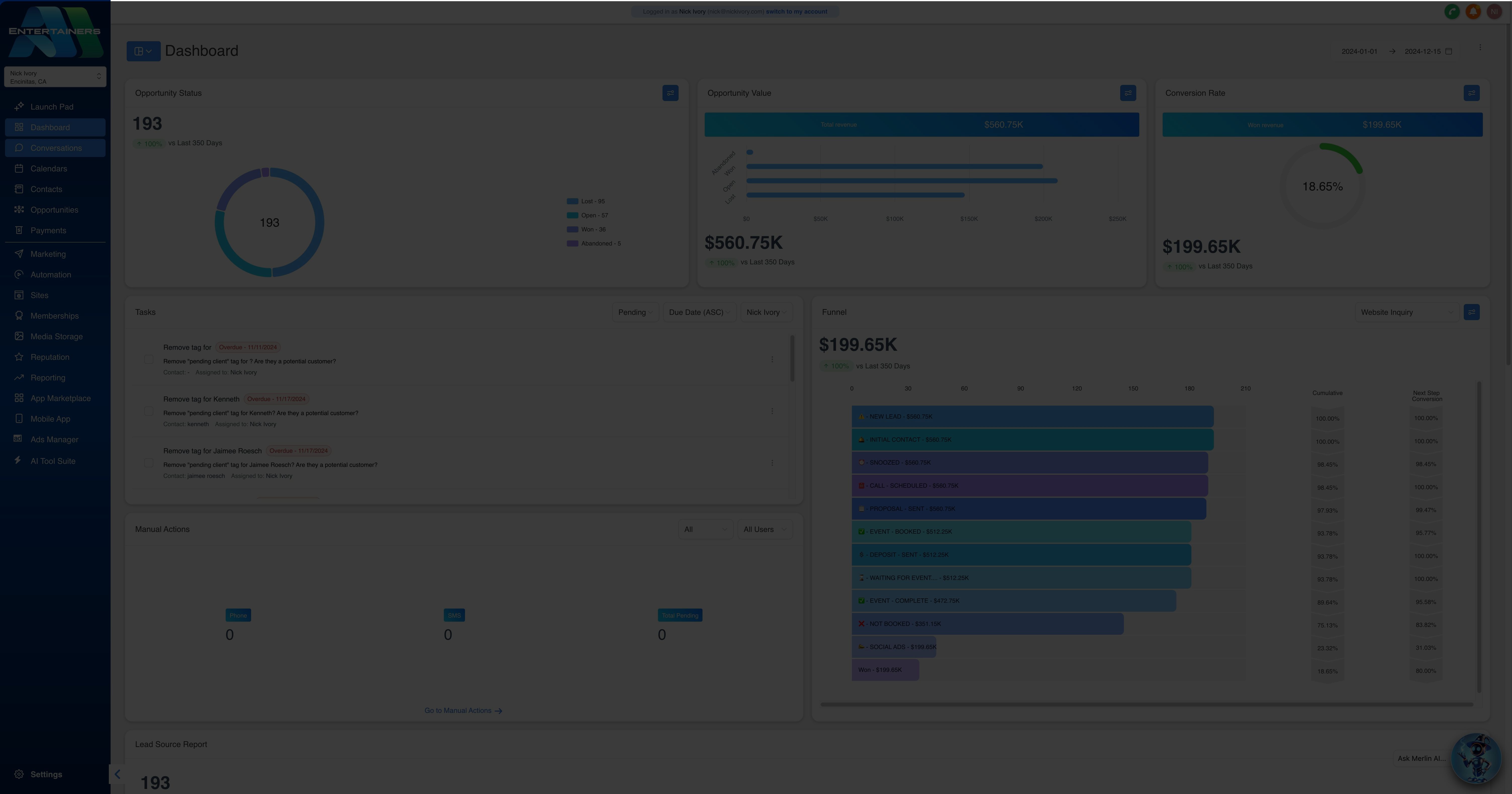Click the Automation icon in sidebar
The width and height of the screenshot is (1512, 794).
coord(19,275)
